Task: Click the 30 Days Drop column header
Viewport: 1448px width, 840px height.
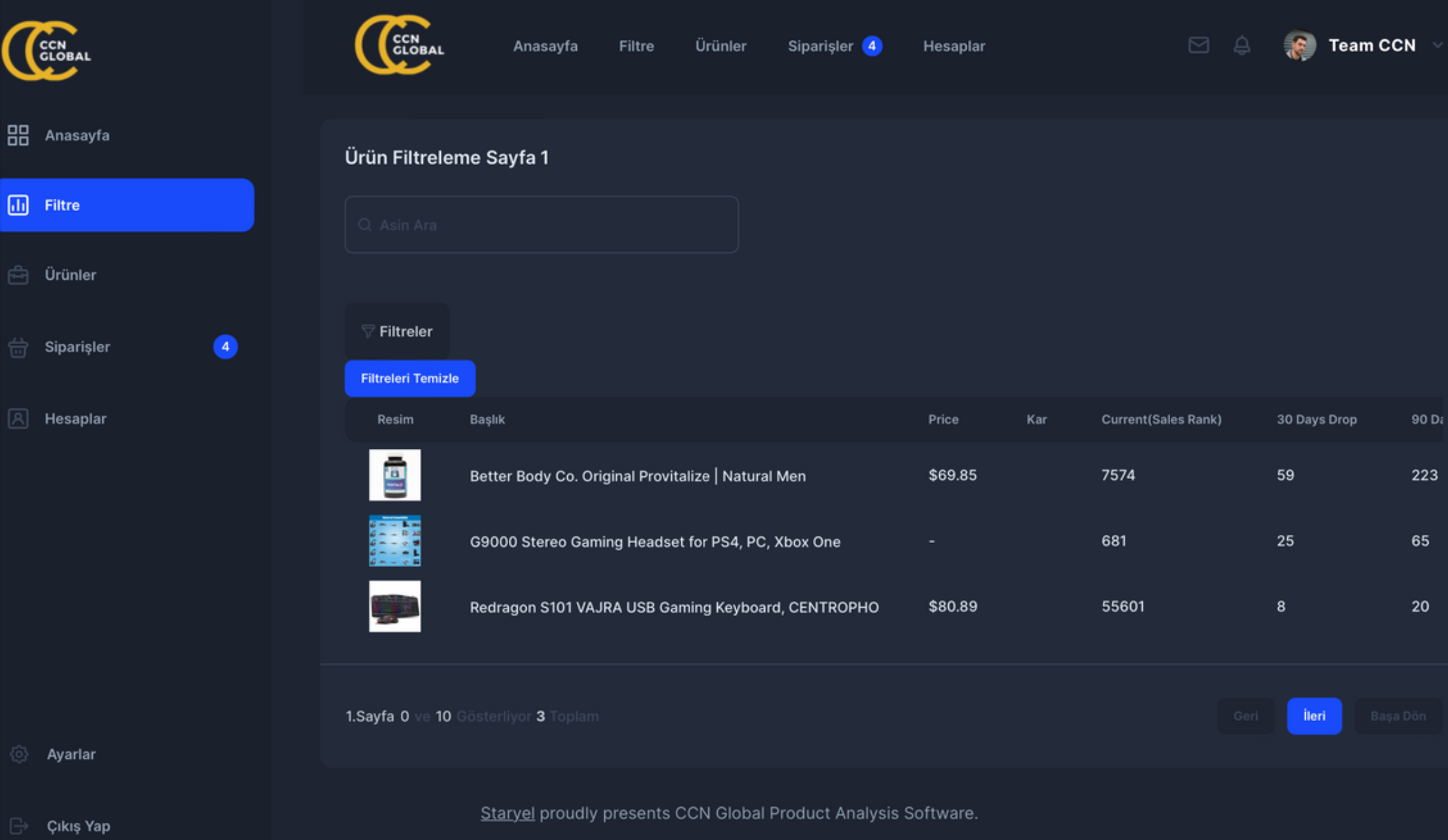Action: [1317, 419]
